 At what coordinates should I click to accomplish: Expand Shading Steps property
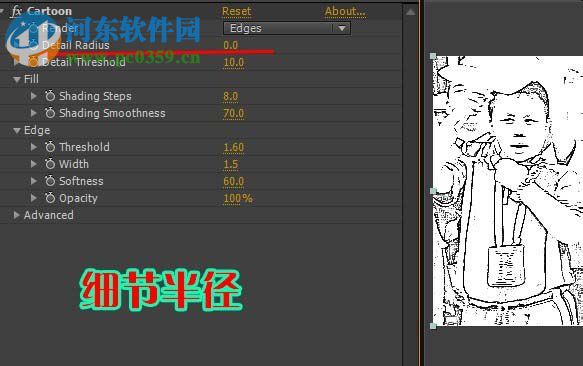point(33,96)
